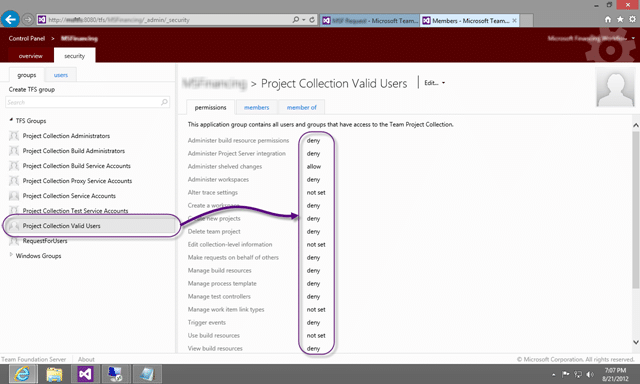
Task: Open the browser home icon
Action: tap(608, 19)
